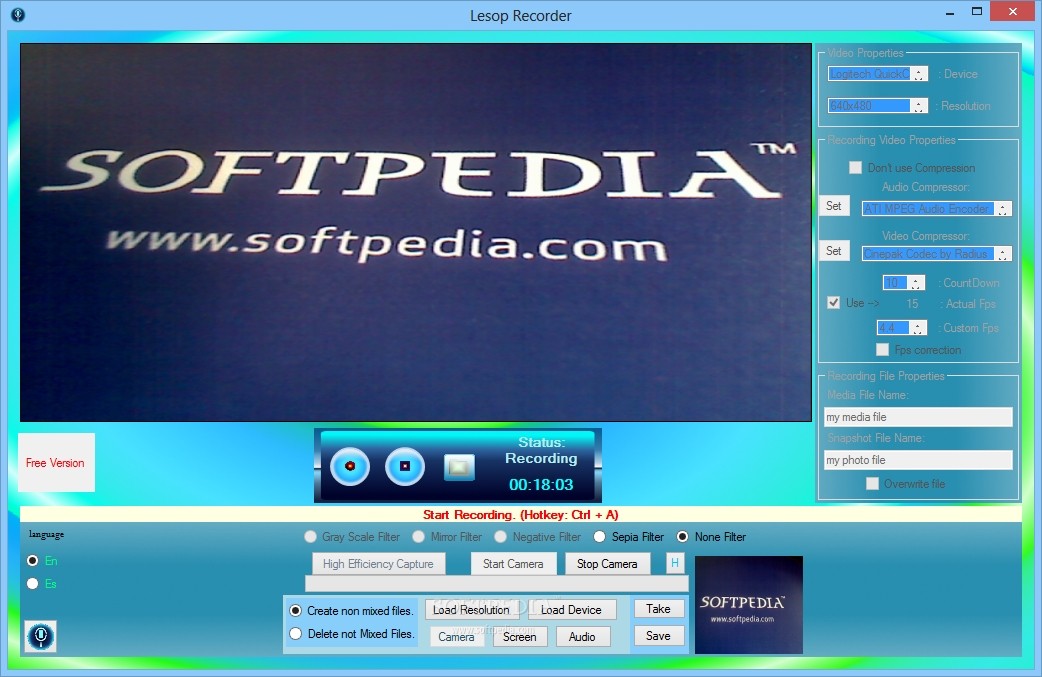
Task: Switch language to Es
Action: pos(33,583)
